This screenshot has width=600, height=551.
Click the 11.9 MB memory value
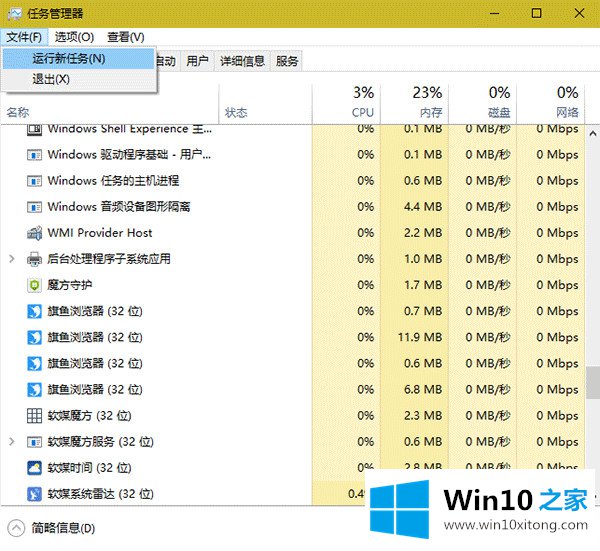(420, 337)
